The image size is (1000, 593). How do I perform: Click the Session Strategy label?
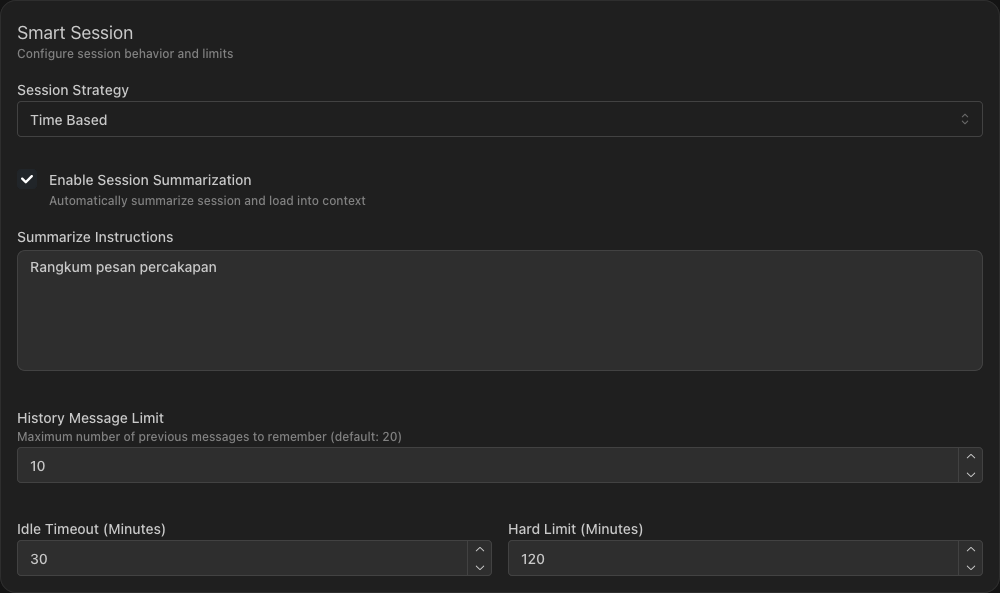(x=73, y=90)
